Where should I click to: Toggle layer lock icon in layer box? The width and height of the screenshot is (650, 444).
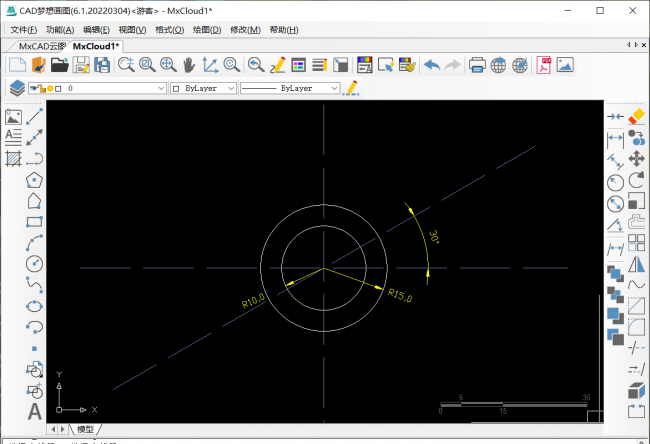pos(41,88)
